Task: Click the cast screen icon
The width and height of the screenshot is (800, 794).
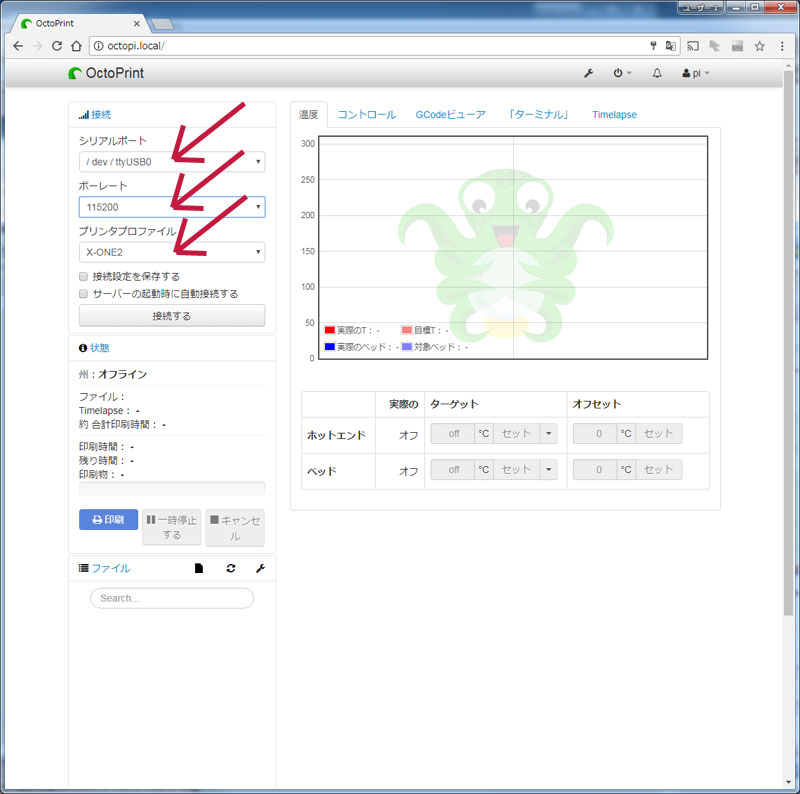Action: pyautogui.click(x=693, y=46)
